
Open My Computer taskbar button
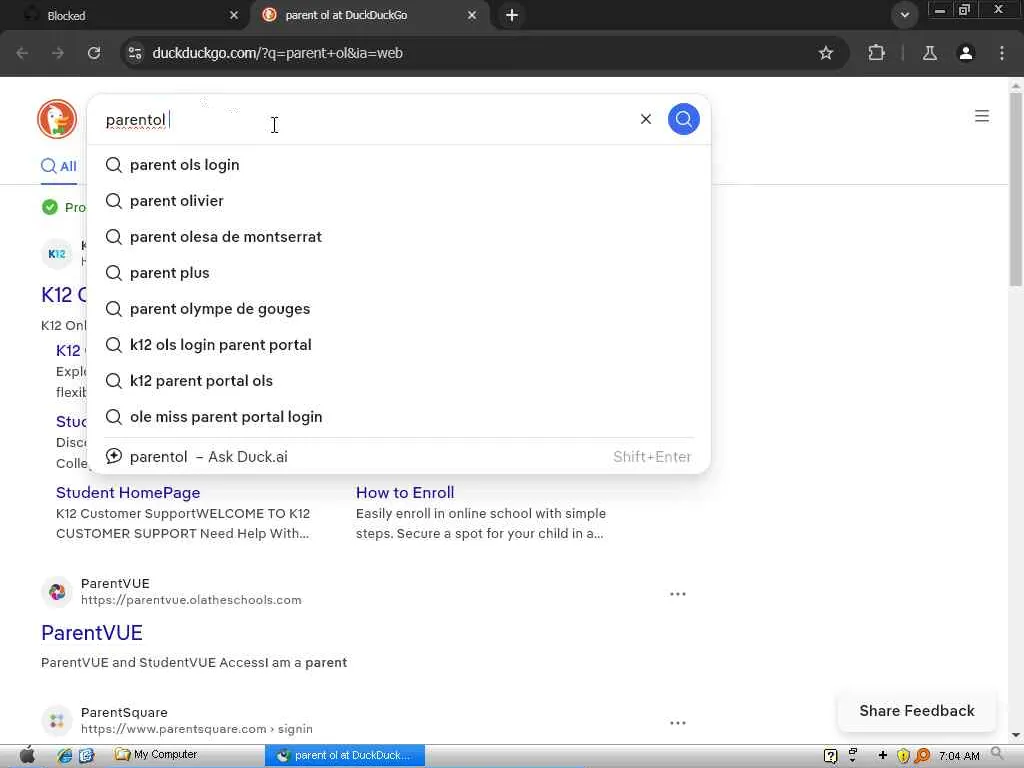pyautogui.click(x=156, y=755)
